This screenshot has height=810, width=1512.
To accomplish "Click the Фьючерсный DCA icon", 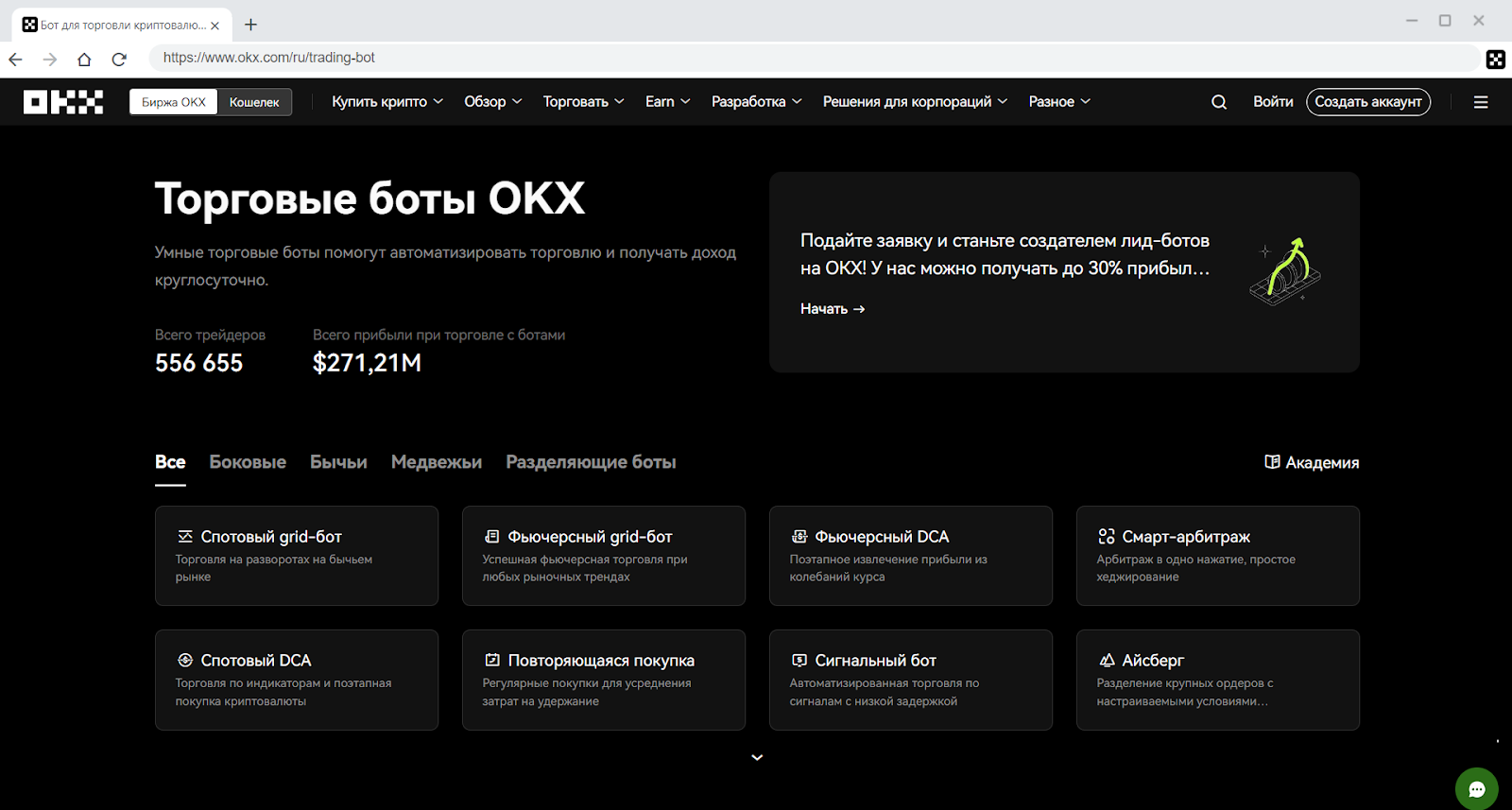I will click(799, 536).
